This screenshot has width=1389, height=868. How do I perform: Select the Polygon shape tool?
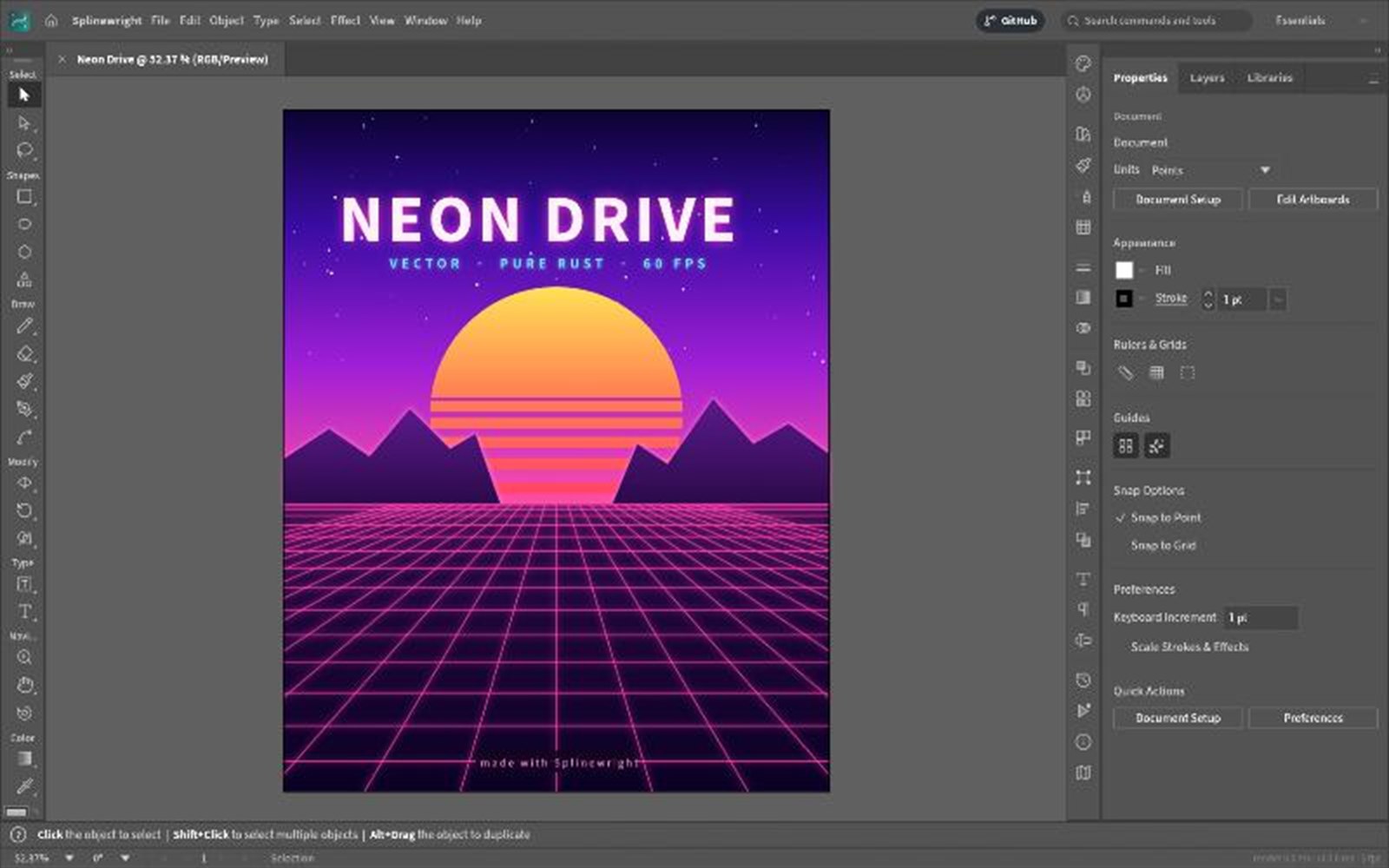24,252
